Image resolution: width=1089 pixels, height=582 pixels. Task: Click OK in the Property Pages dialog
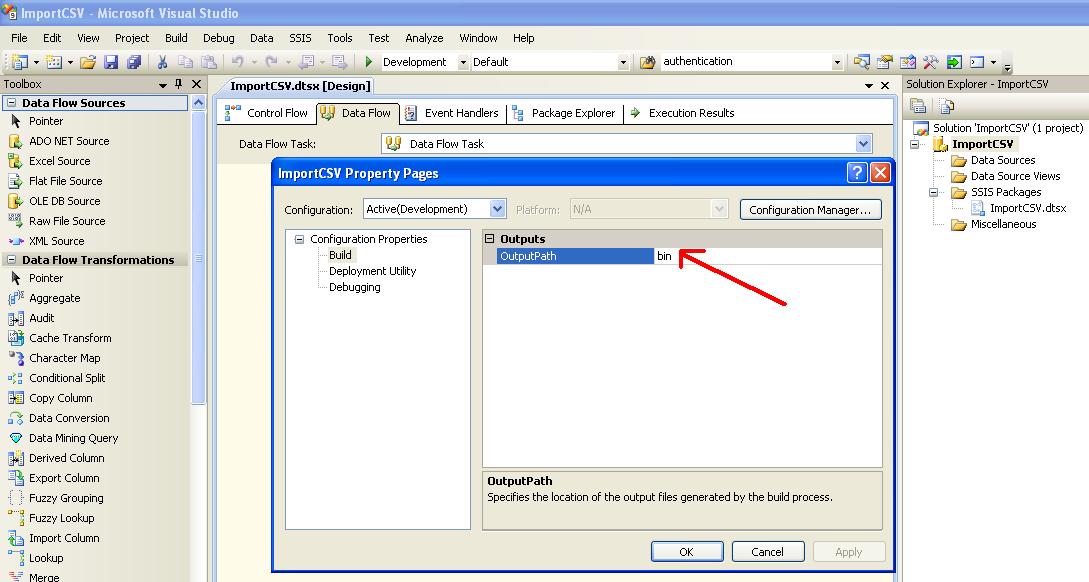687,550
